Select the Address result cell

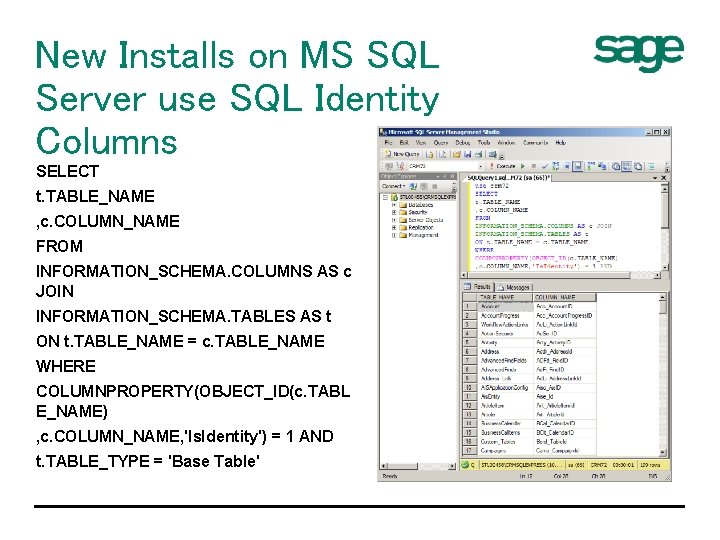[x=505, y=352]
